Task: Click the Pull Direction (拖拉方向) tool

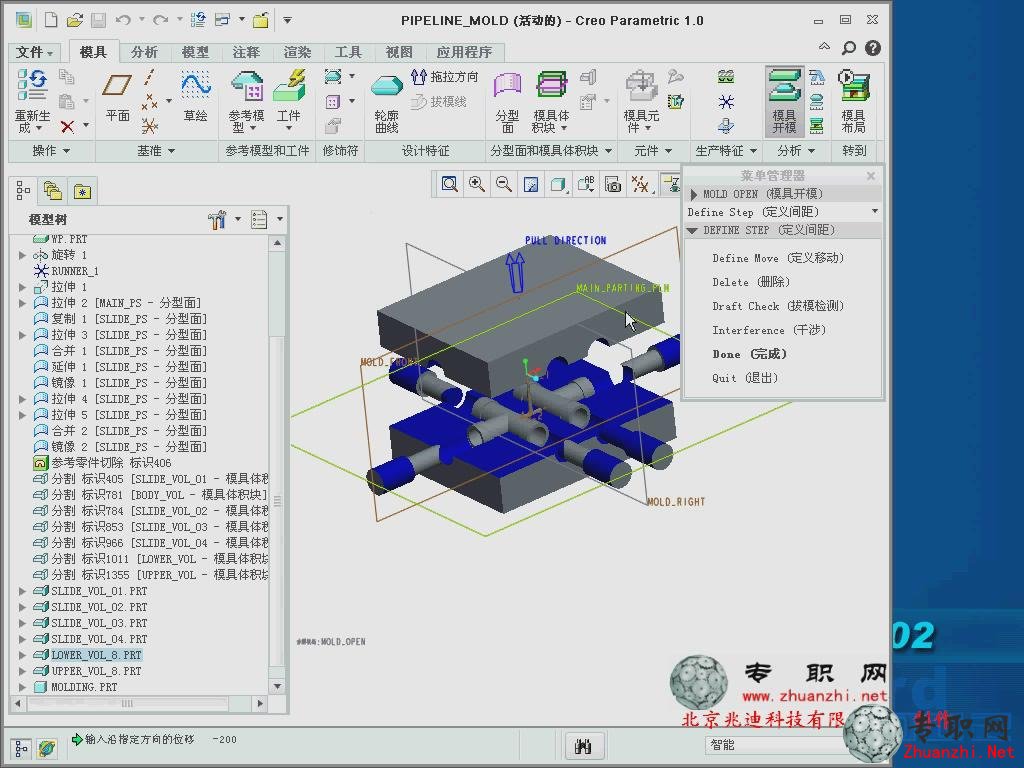Action: point(445,77)
